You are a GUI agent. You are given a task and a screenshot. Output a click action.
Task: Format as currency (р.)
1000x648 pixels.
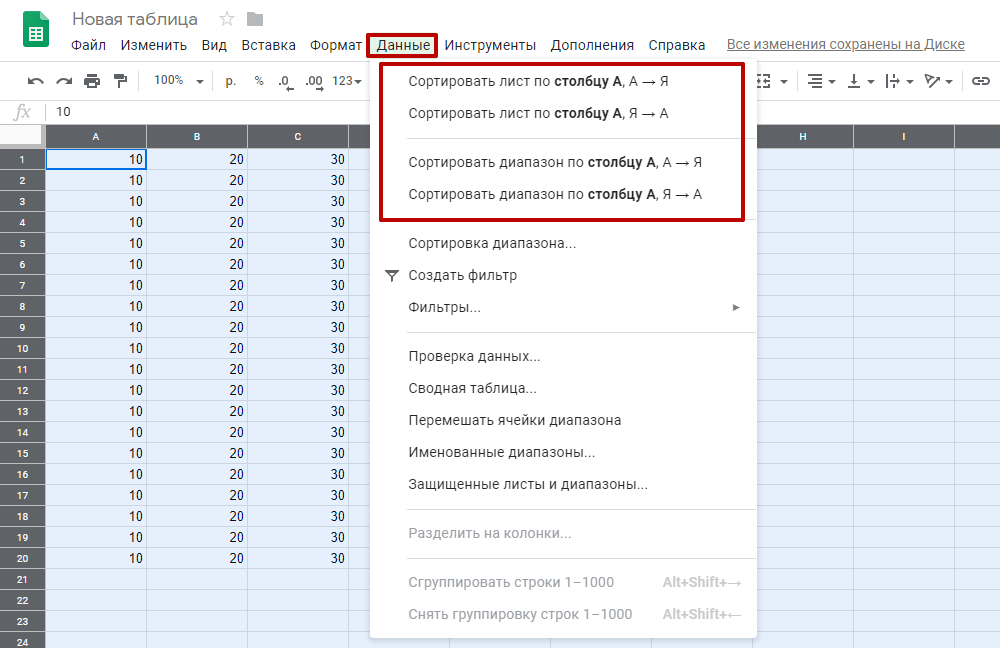(x=230, y=81)
